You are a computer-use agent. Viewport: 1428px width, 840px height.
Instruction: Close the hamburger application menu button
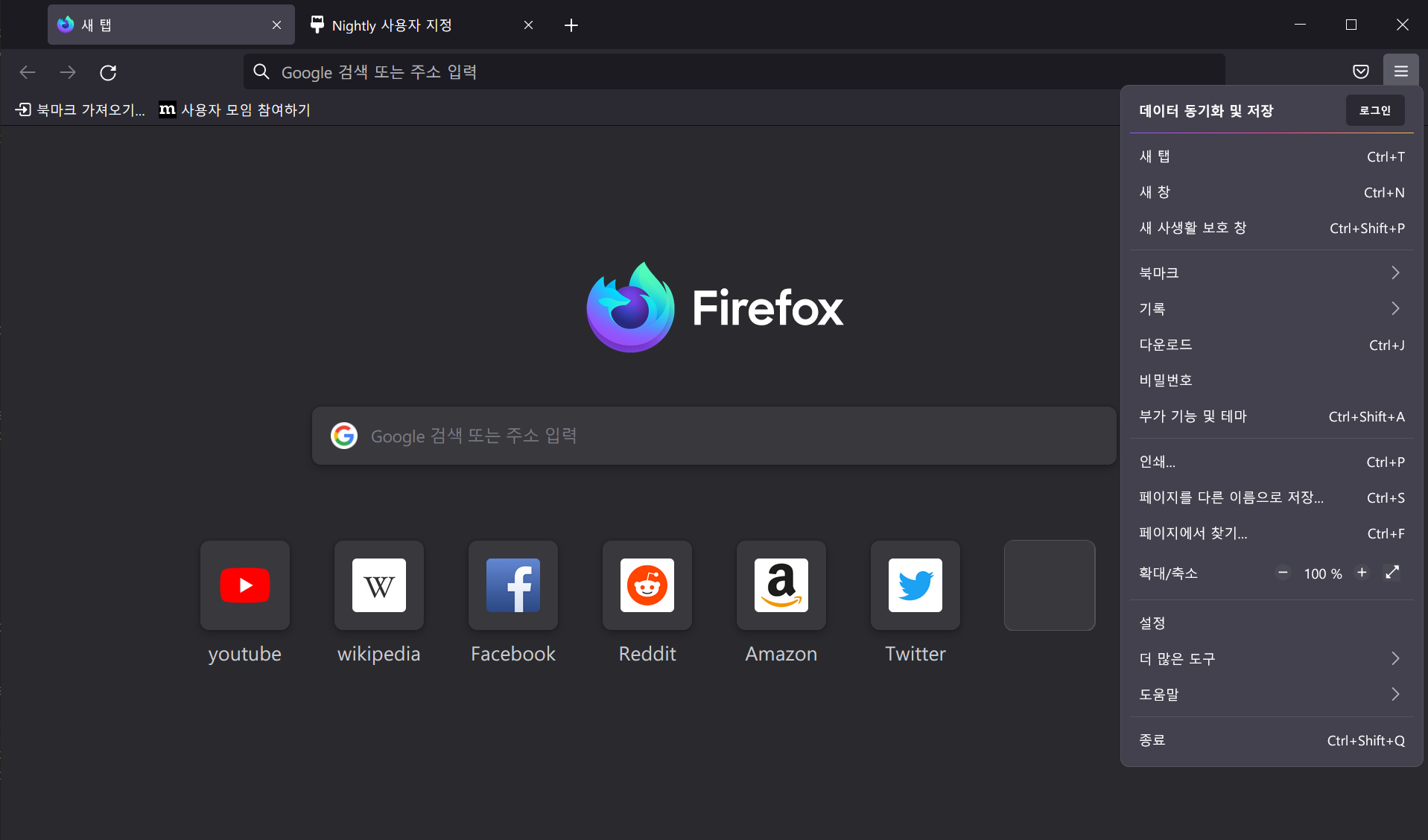coord(1400,71)
